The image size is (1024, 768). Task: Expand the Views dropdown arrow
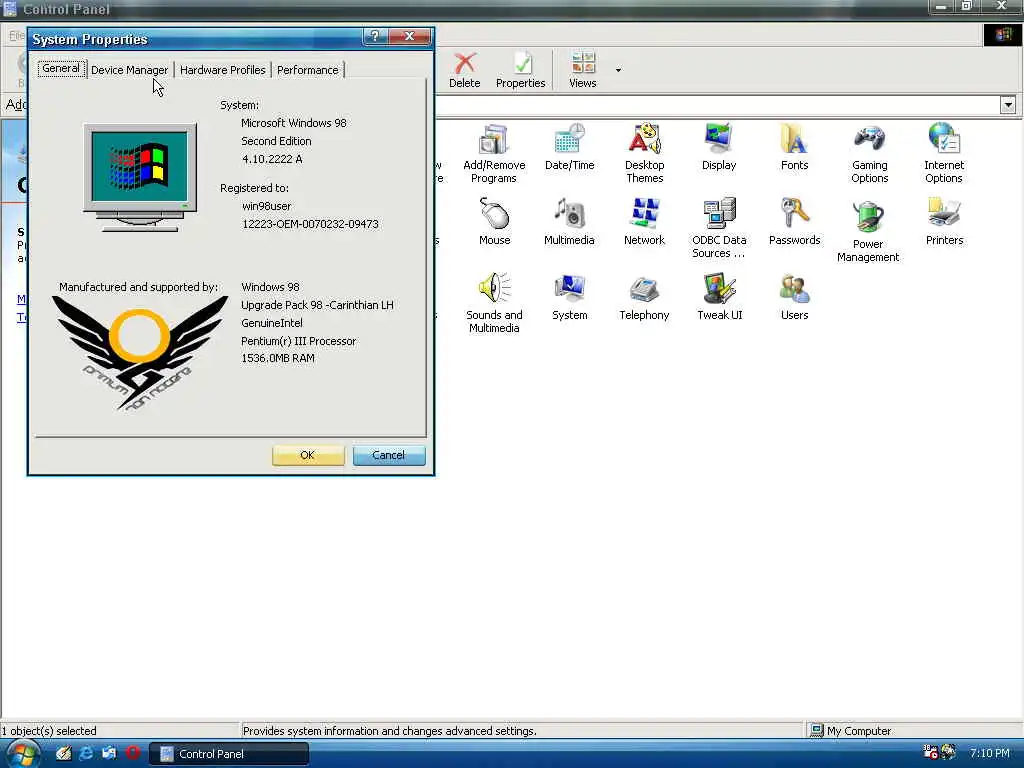point(618,70)
